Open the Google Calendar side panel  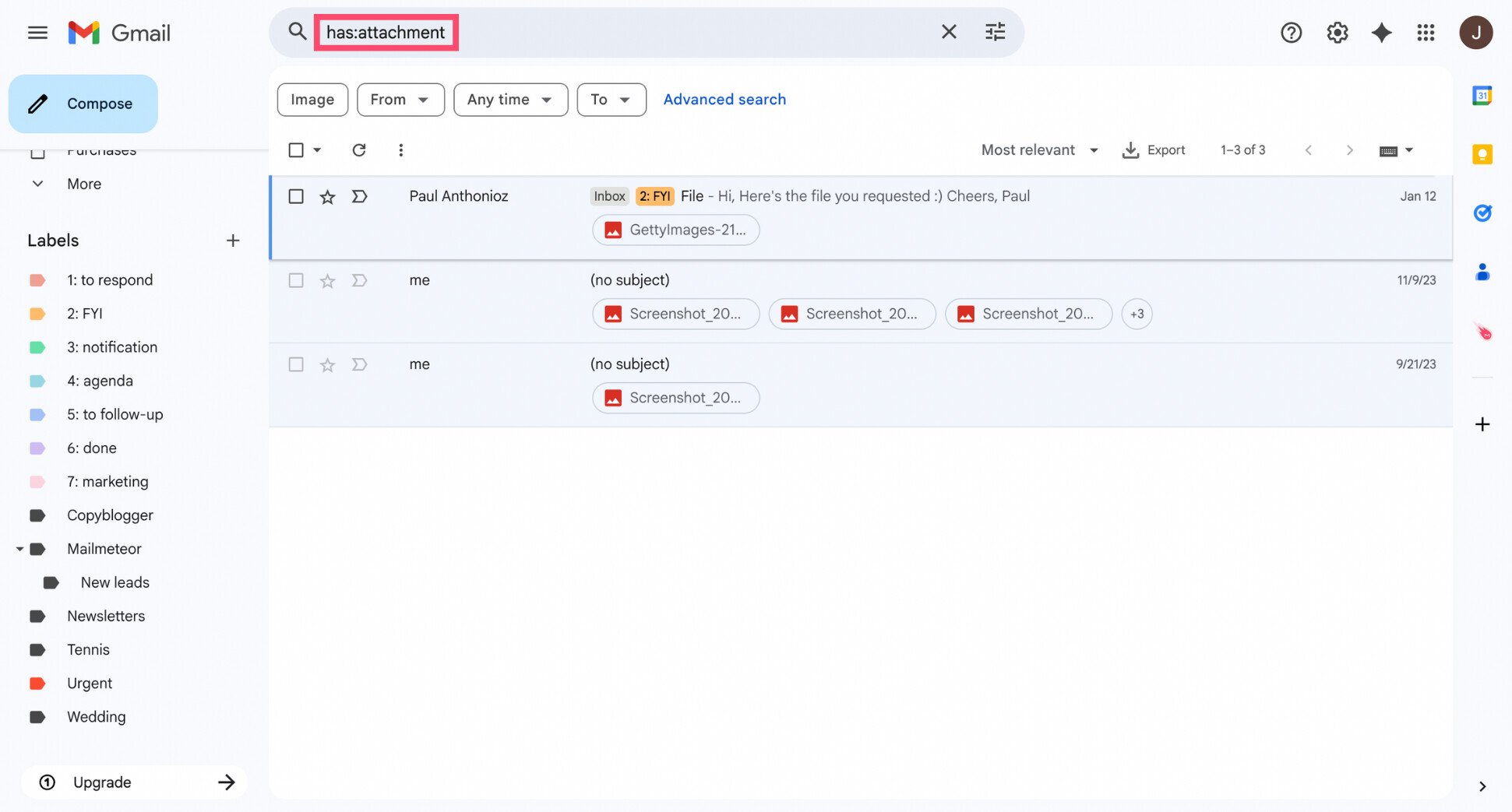point(1482,95)
